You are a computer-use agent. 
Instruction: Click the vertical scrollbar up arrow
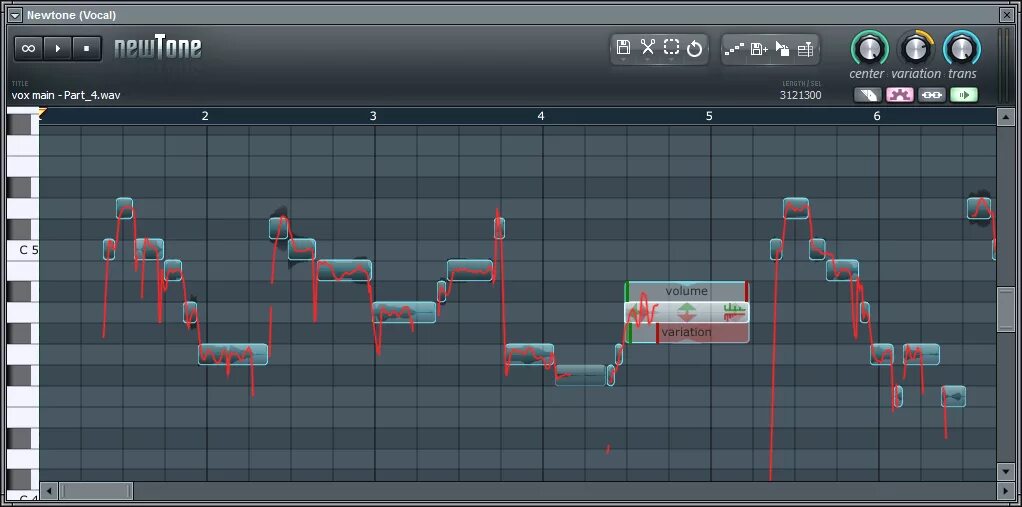[1006, 117]
